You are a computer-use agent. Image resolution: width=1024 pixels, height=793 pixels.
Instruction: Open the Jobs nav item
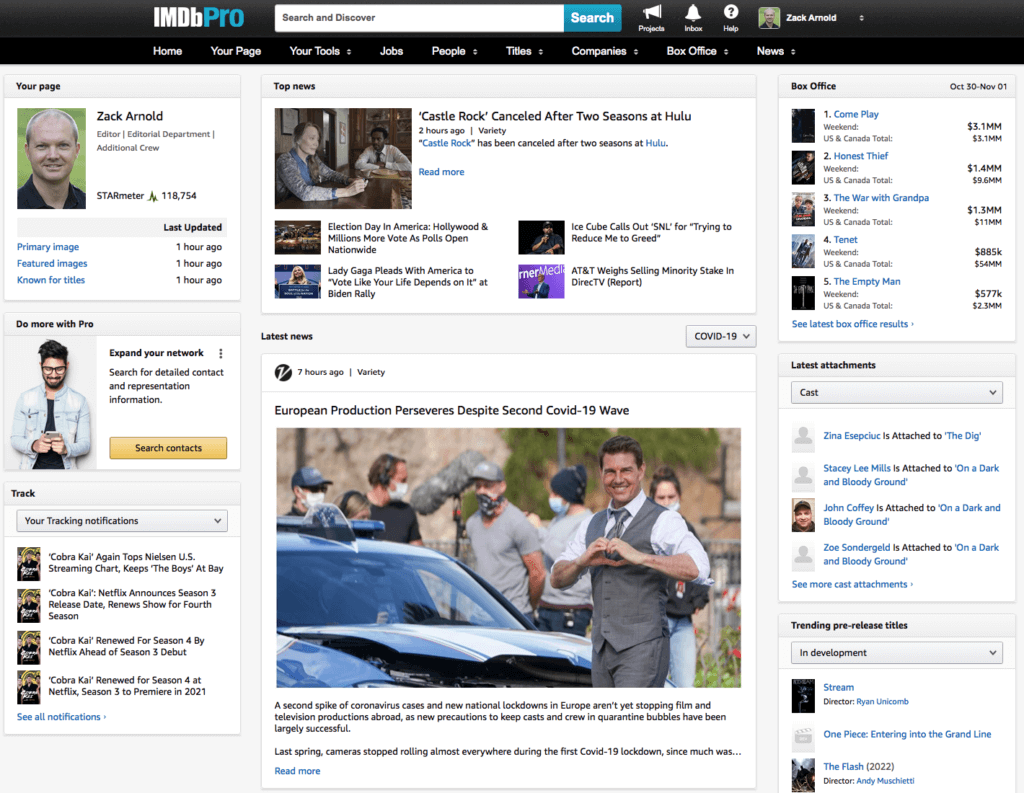391,51
